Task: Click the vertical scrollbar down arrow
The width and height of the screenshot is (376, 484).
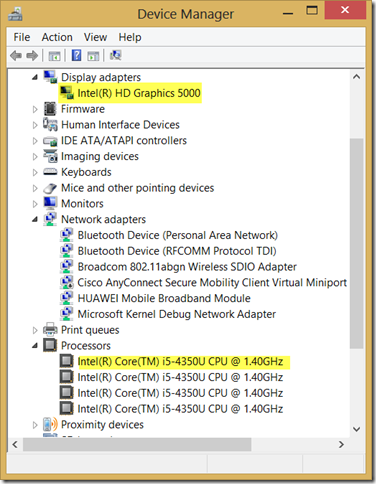Action: (357, 429)
